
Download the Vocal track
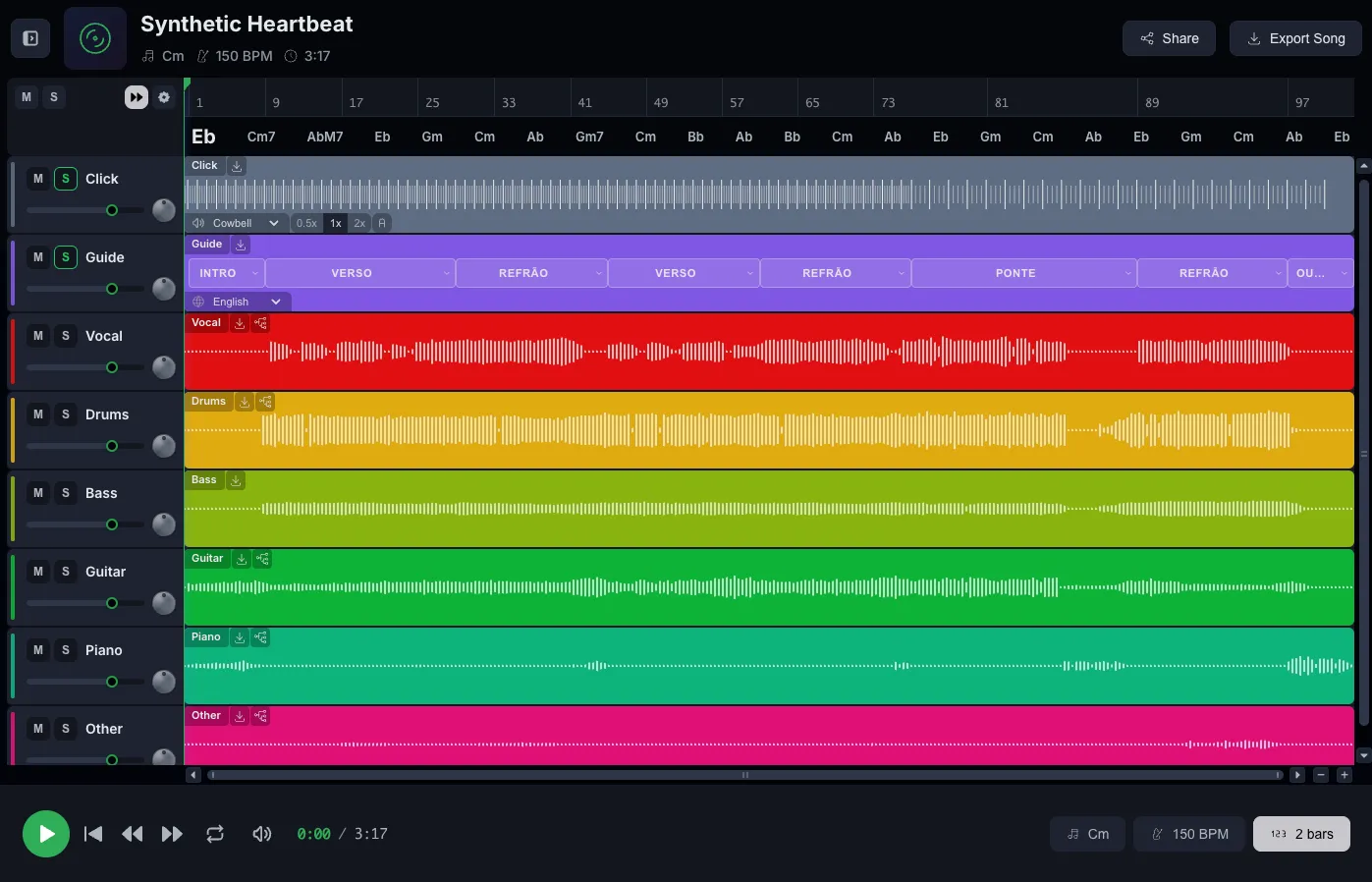[240, 323]
